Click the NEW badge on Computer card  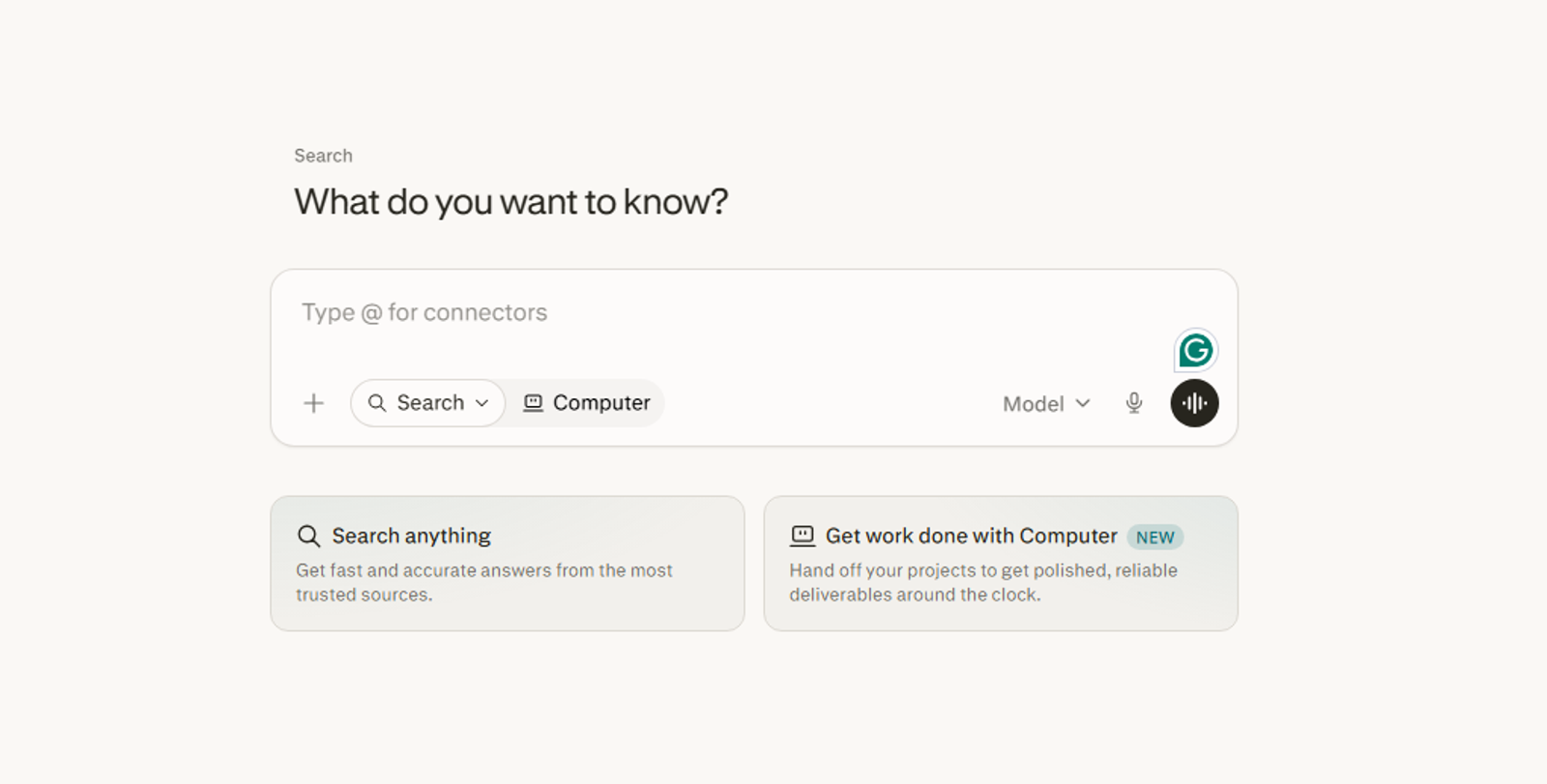[1155, 537]
